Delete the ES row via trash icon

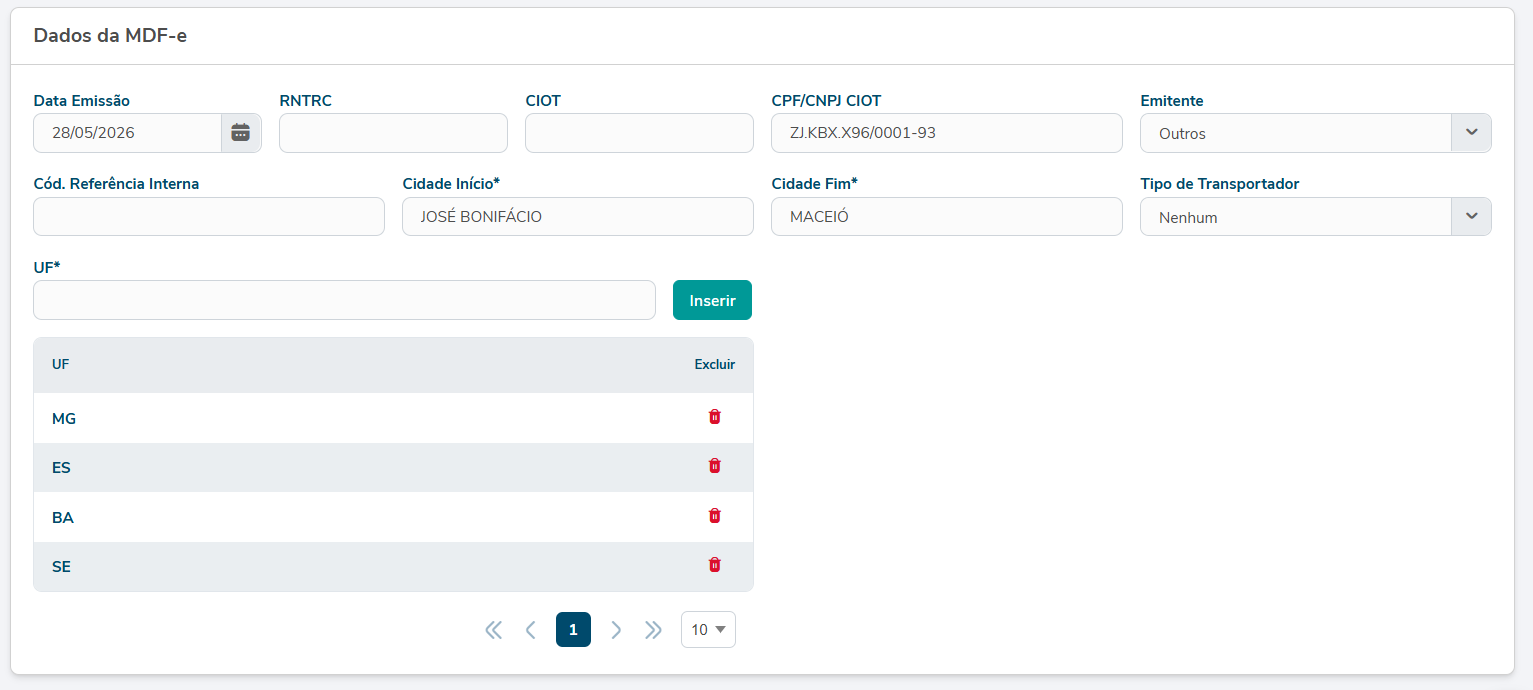714,466
